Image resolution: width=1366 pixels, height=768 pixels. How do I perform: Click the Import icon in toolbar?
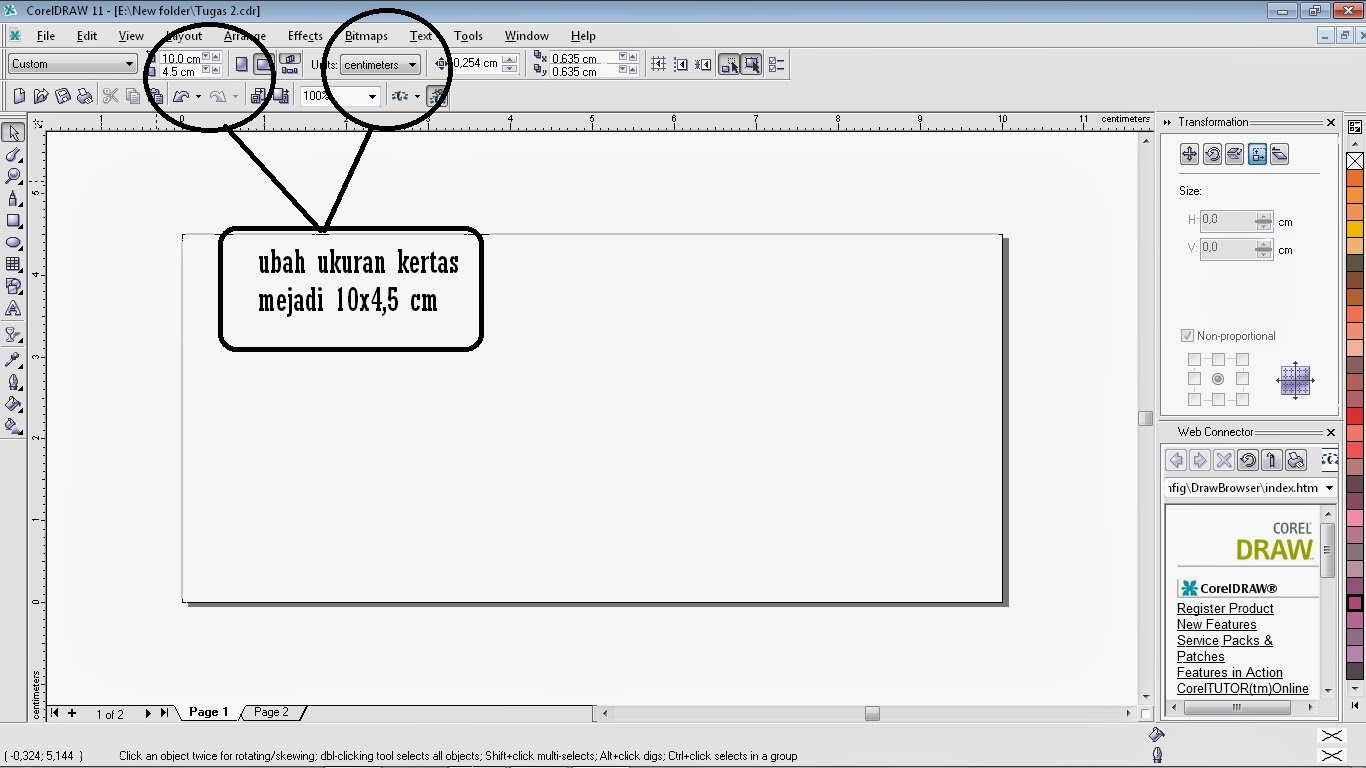[258, 96]
